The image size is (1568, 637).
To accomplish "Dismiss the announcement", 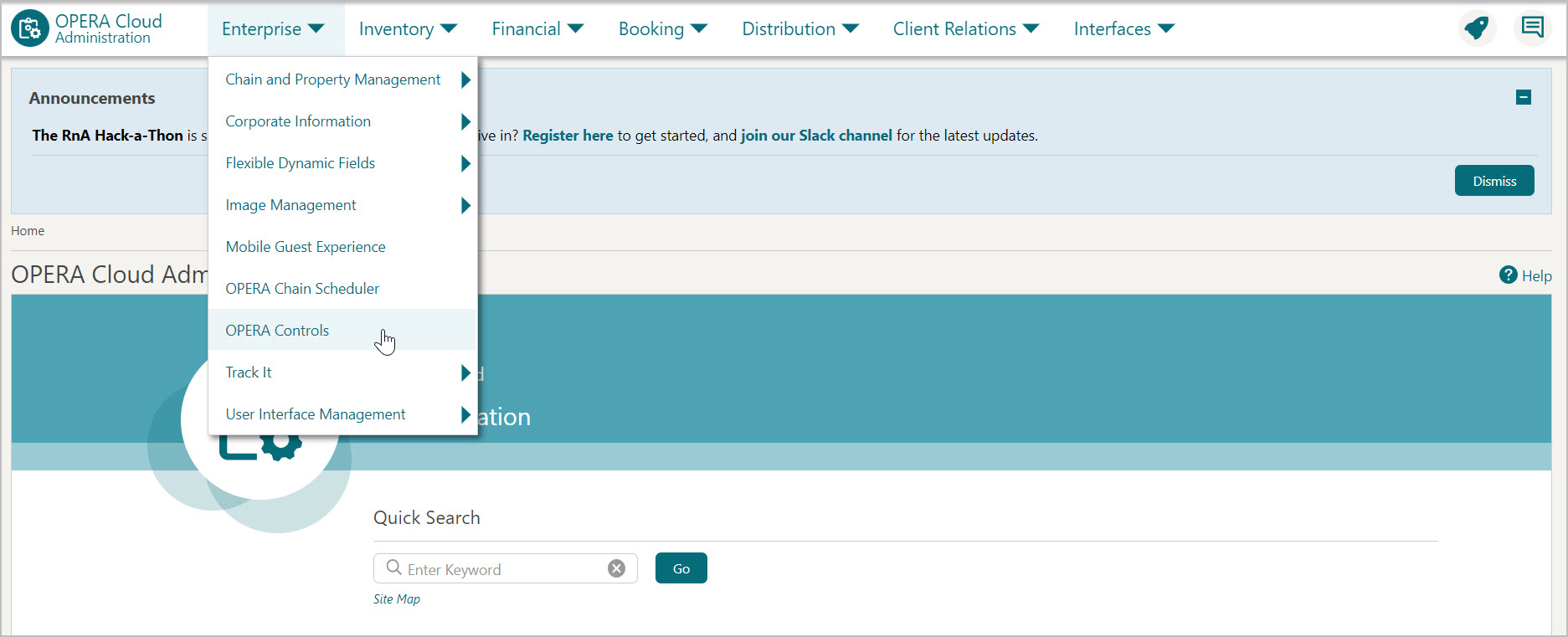I will click(1494, 181).
